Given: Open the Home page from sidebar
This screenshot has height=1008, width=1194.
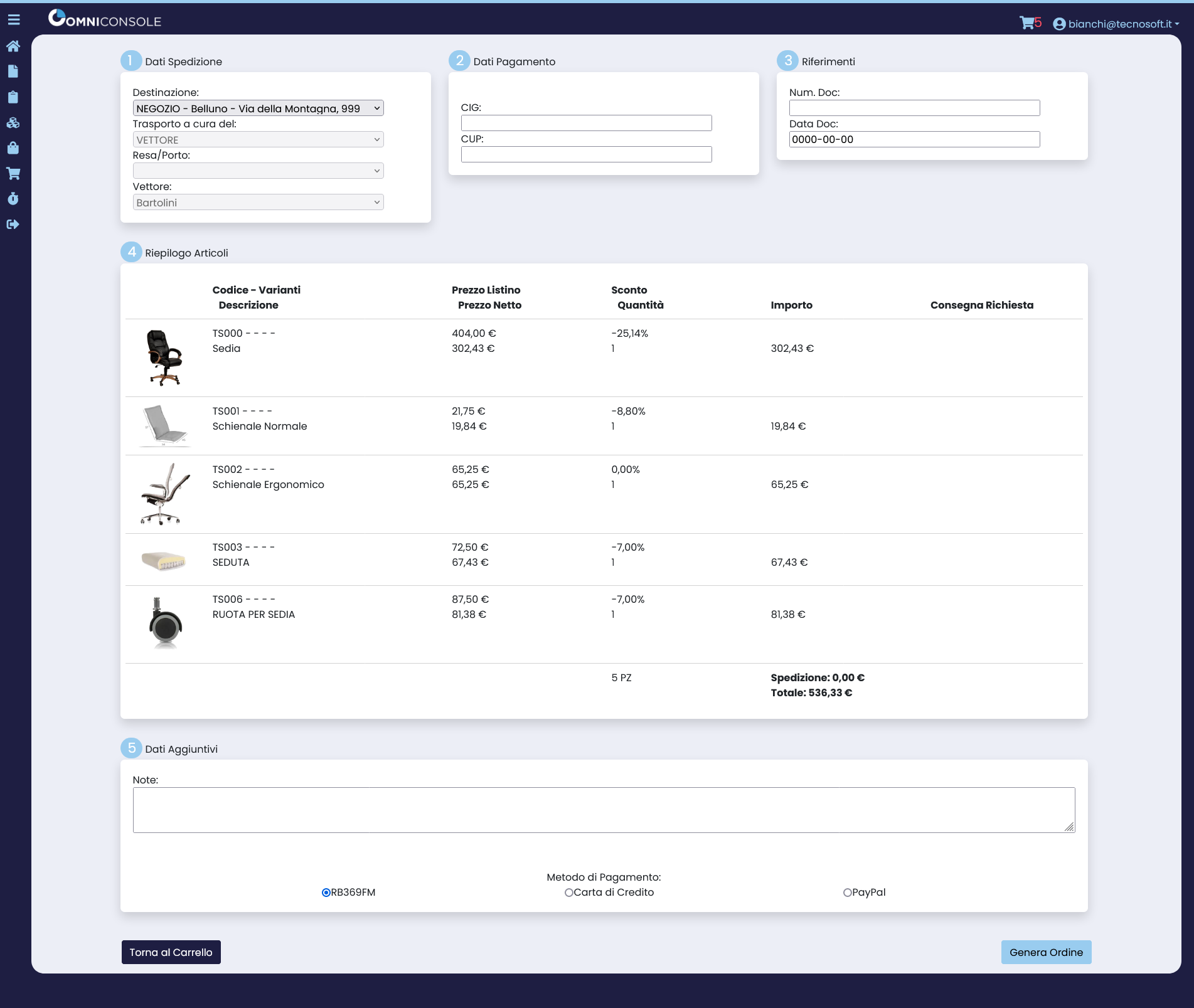Looking at the screenshot, I should coord(13,46).
